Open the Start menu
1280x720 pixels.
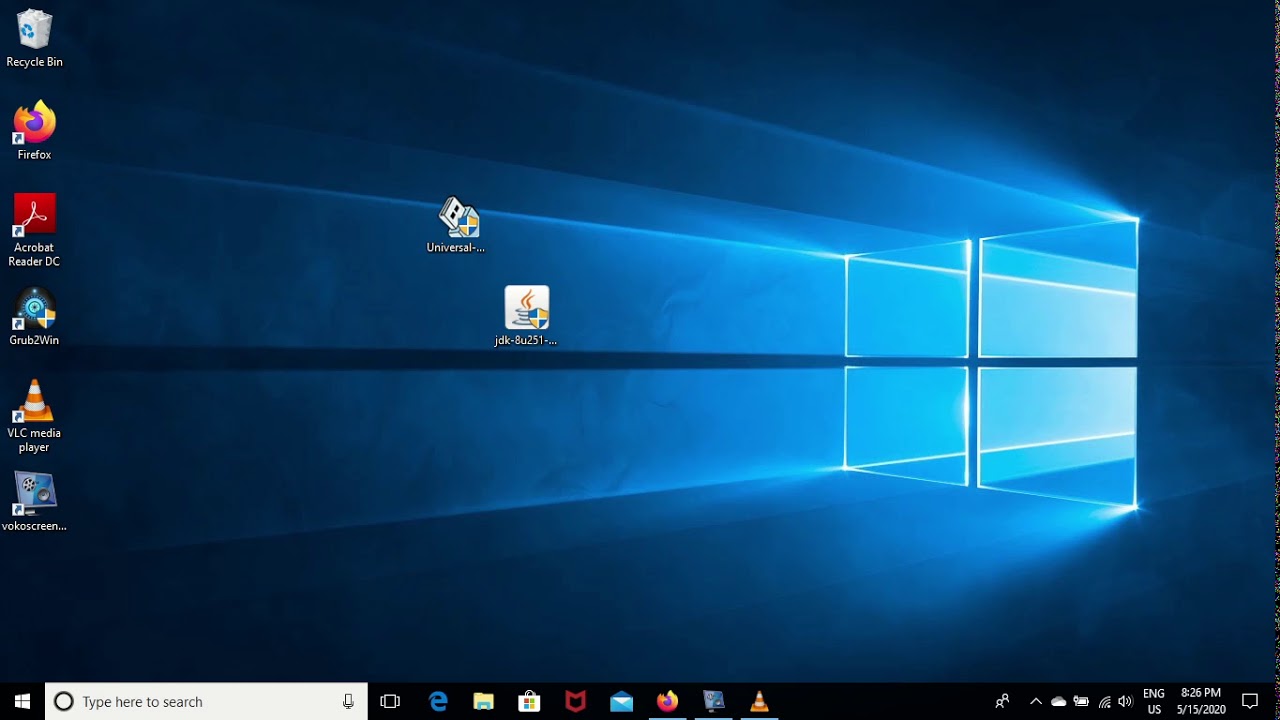tap(20, 701)
